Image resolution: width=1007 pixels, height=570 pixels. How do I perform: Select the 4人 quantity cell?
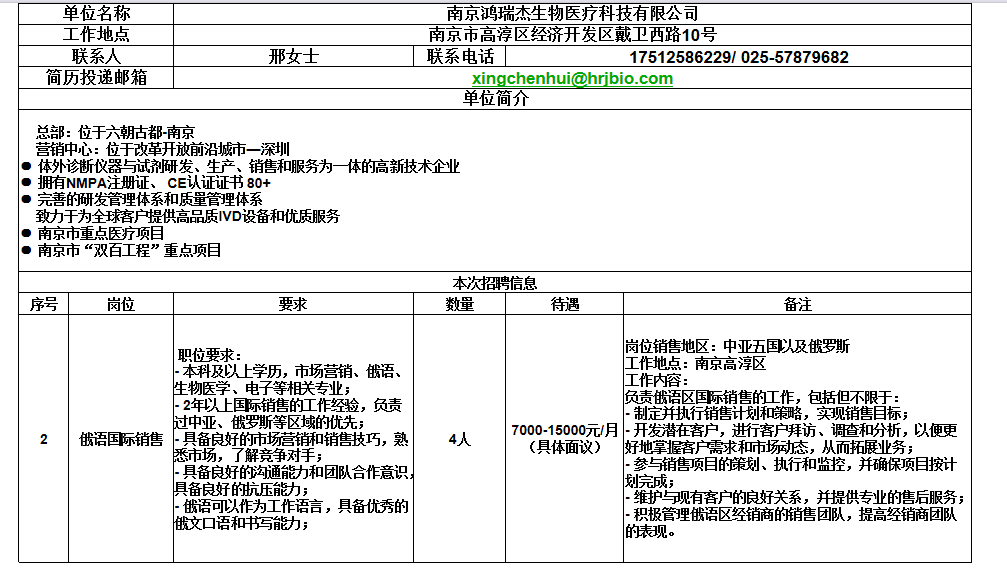click(x=459, y=439)
